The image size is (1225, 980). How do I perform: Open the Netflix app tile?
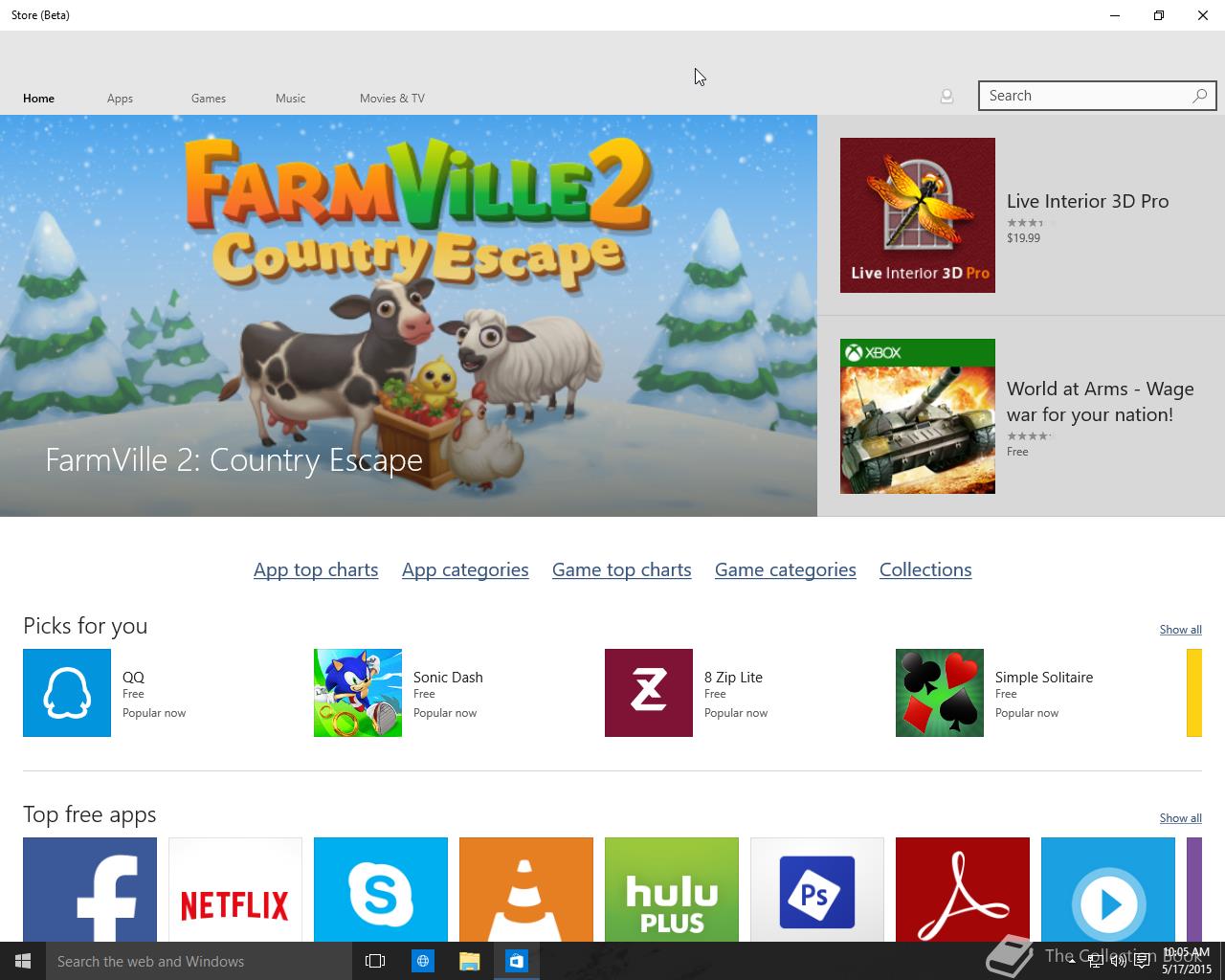tap(235, 889)
